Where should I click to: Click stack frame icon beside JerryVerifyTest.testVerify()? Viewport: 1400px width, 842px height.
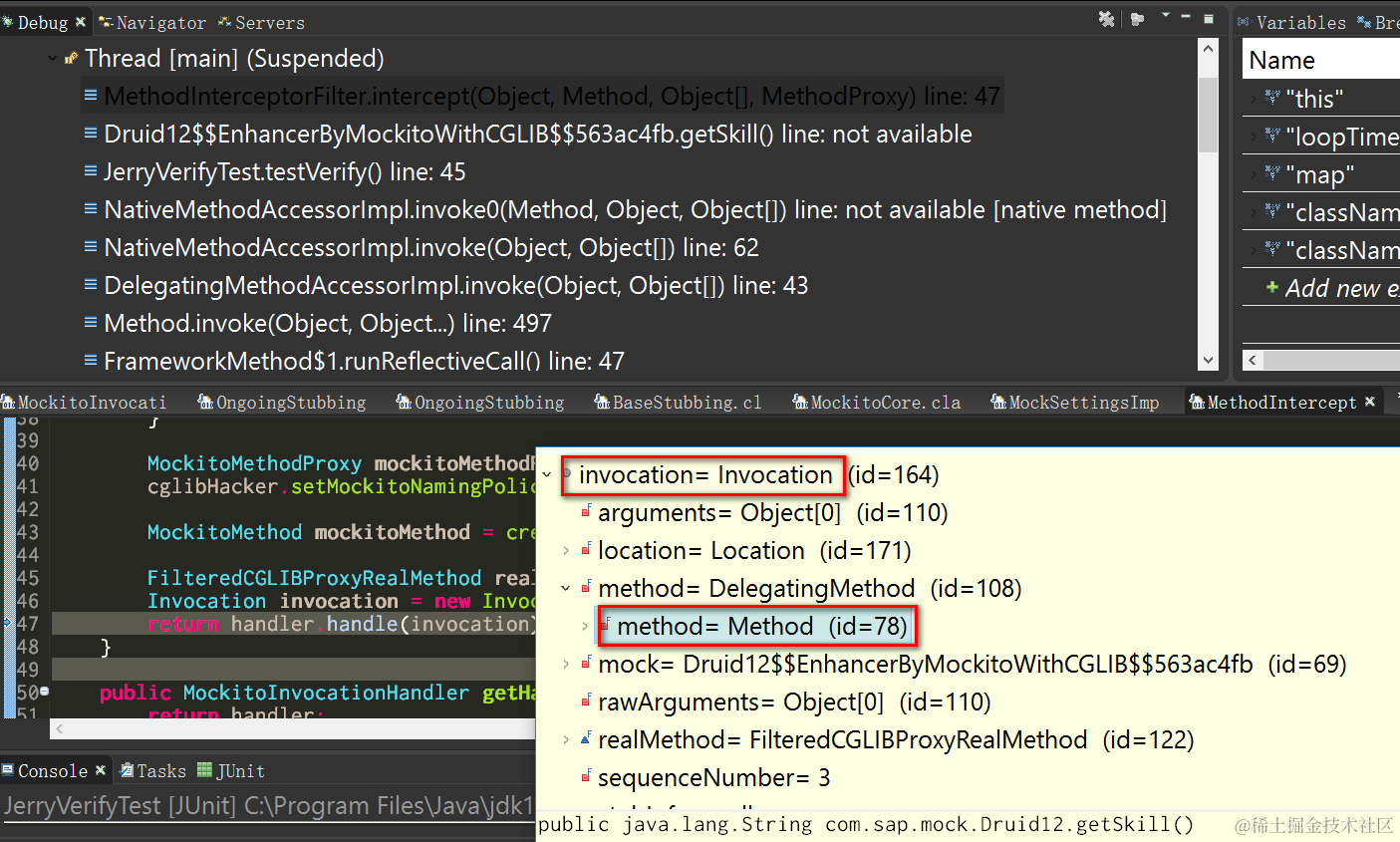[x=91, y=171]
